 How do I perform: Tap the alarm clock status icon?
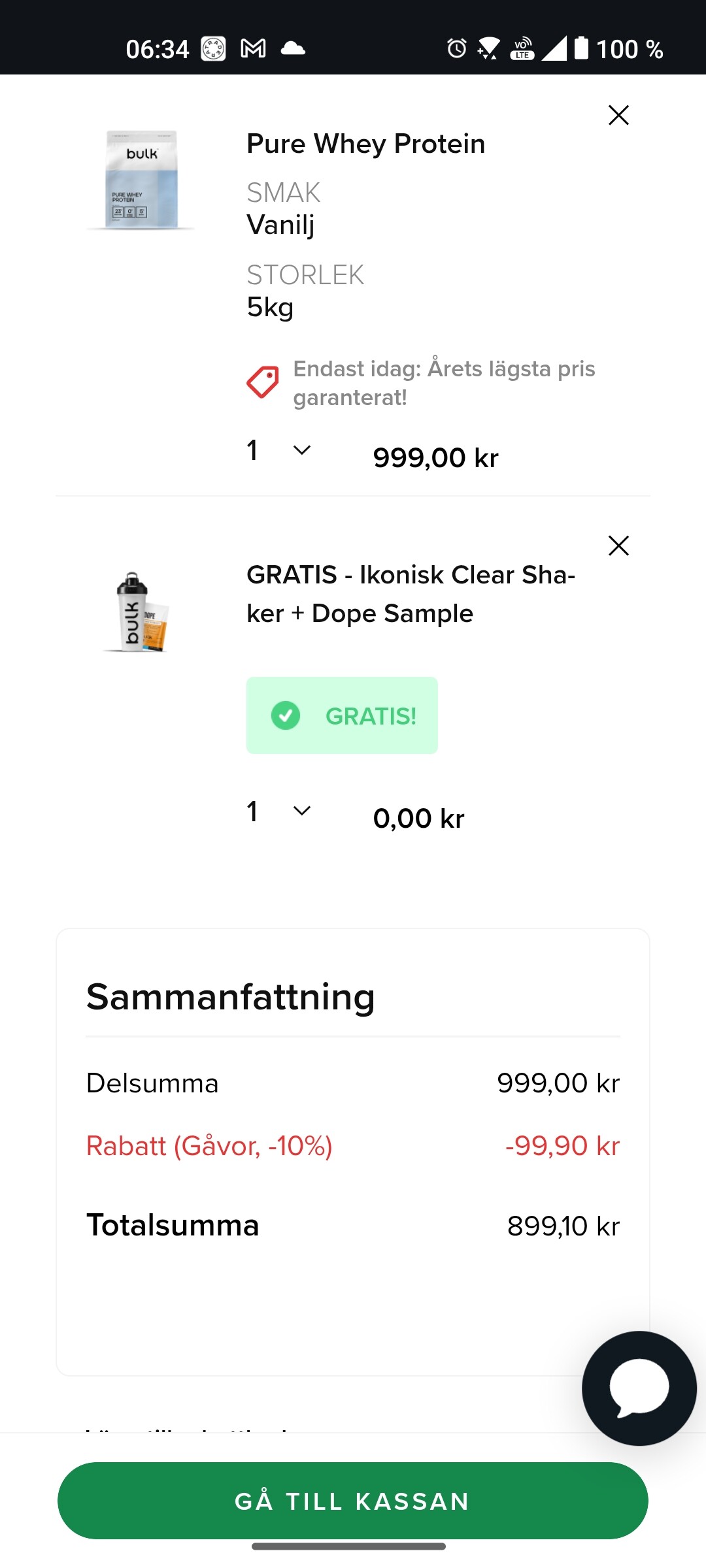click(457, 48)
